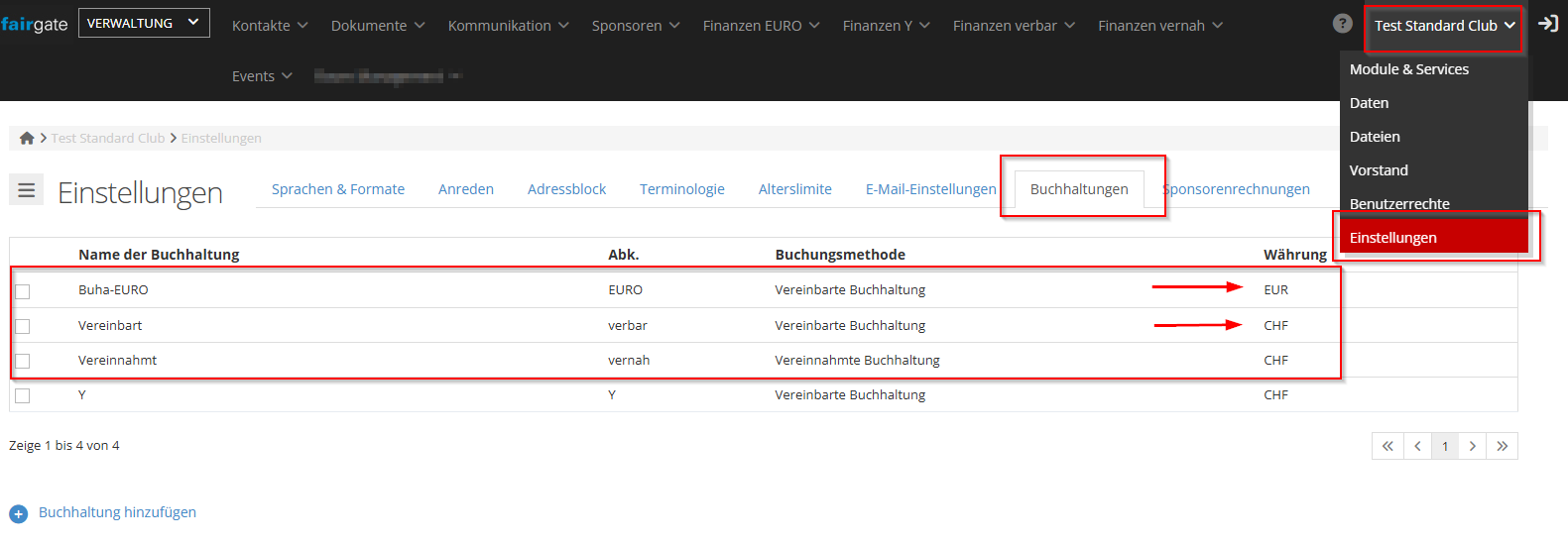This screenshot has height=546, width=1568.
Task: Click the Buchhaltung hinzufügen link
Action: point(117,512)
